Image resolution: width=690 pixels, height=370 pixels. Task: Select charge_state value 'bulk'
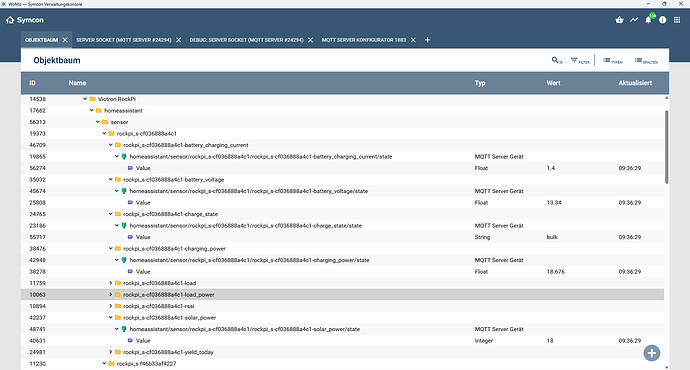pos(552,237)
